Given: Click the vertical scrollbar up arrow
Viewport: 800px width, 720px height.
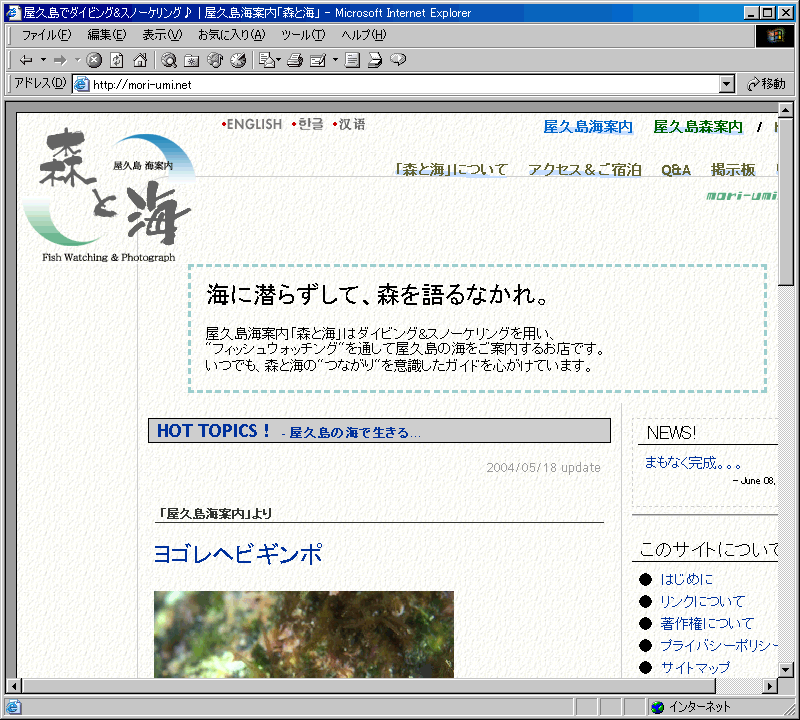Looking at the screenshot, I should (786, 109).
